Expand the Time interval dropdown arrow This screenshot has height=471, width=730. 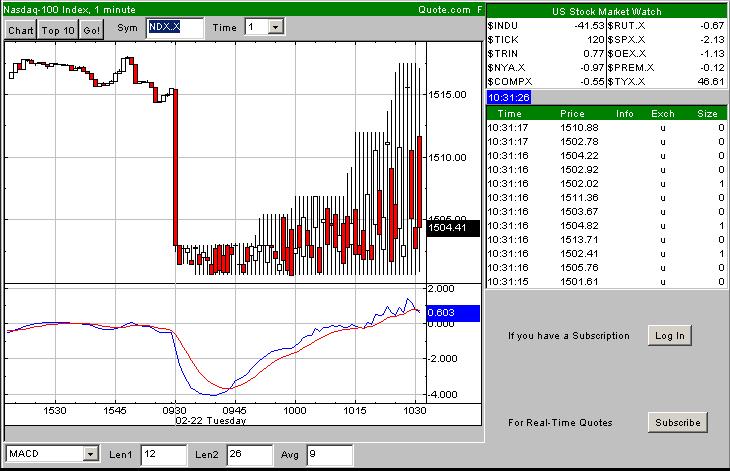coord(275,27)
